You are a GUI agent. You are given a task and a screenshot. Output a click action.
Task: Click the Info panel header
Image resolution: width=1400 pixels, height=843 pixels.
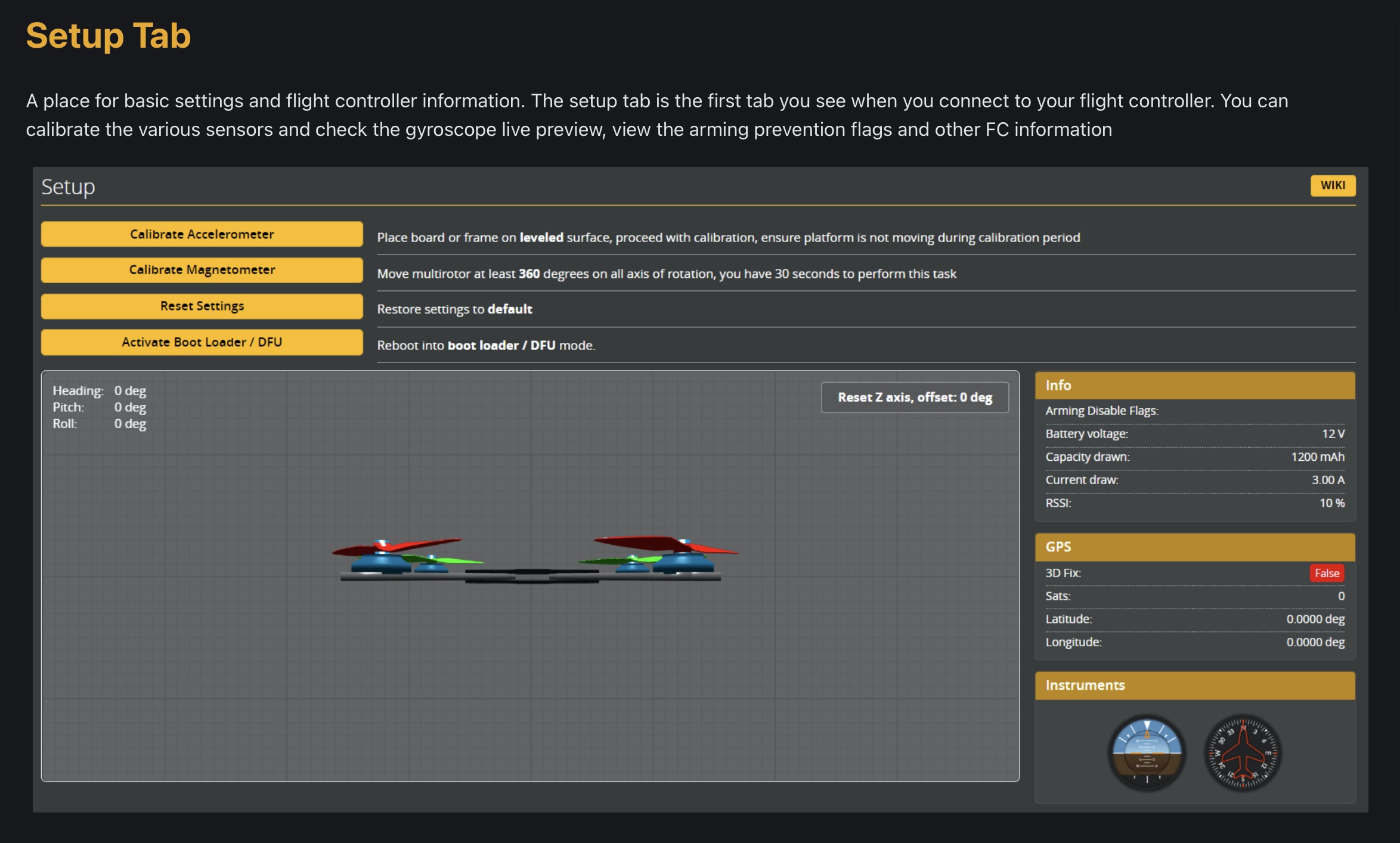(x=1195, y=386)
